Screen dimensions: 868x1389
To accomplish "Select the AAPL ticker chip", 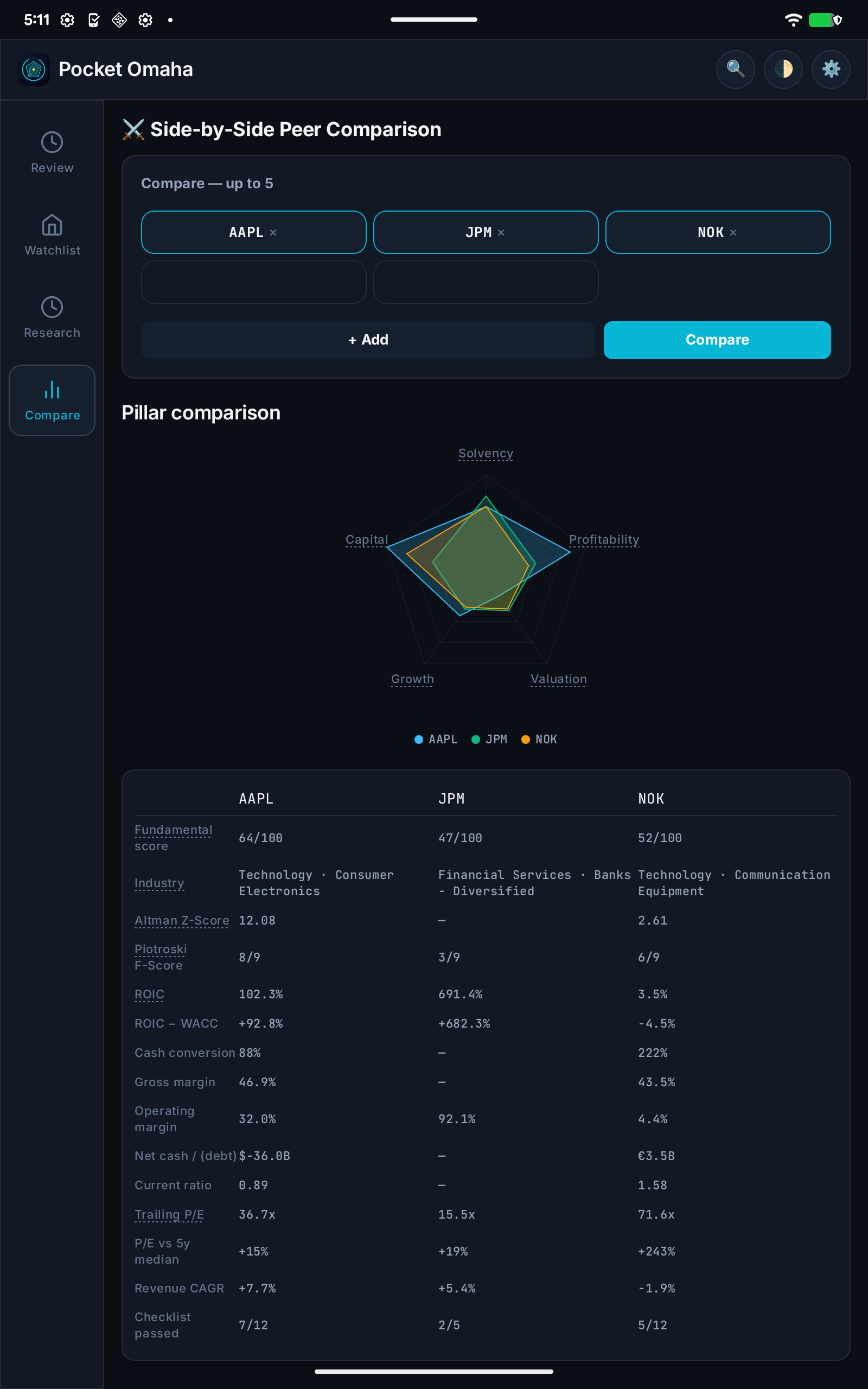I will click(x=254, y=232).
